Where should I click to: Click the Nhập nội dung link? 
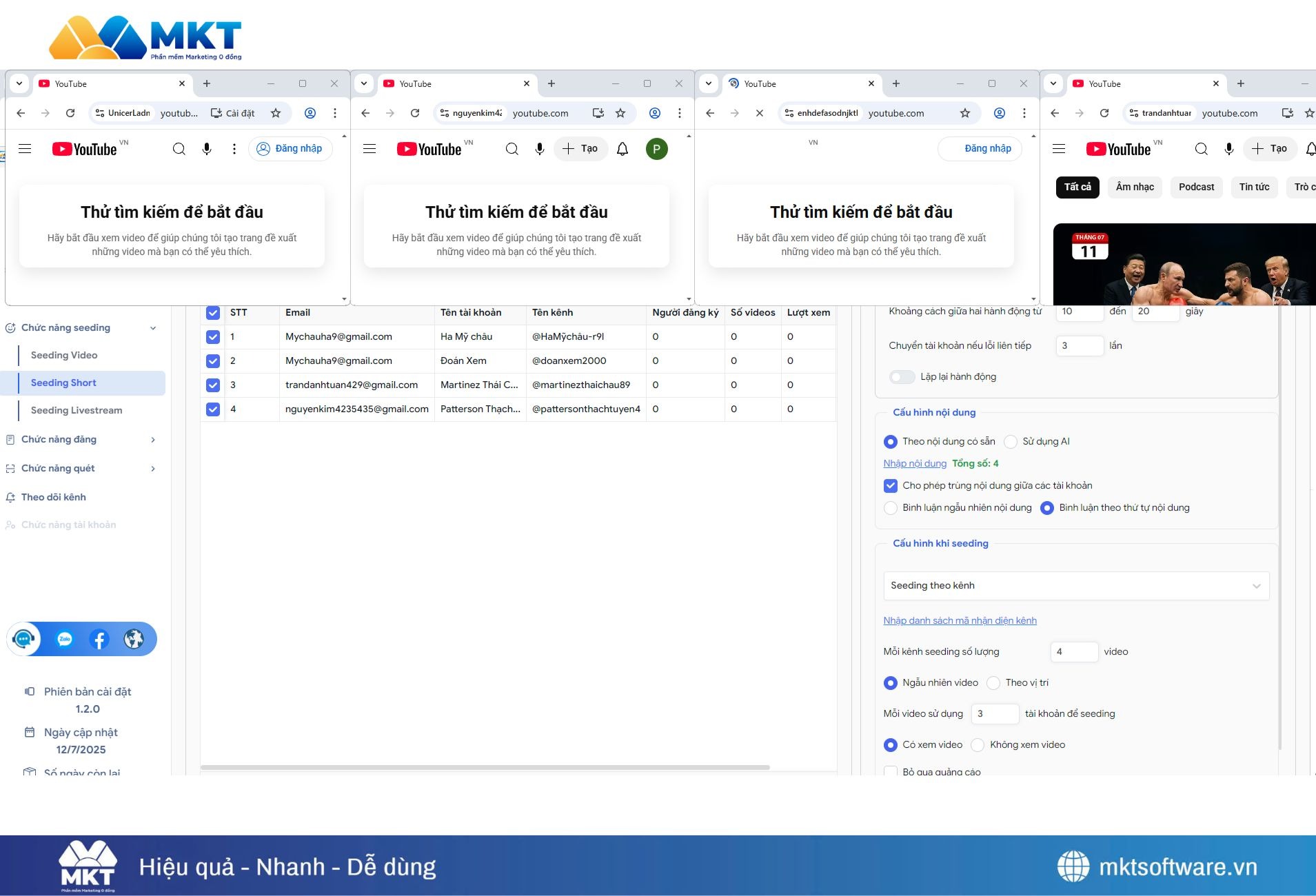[915, 464]
